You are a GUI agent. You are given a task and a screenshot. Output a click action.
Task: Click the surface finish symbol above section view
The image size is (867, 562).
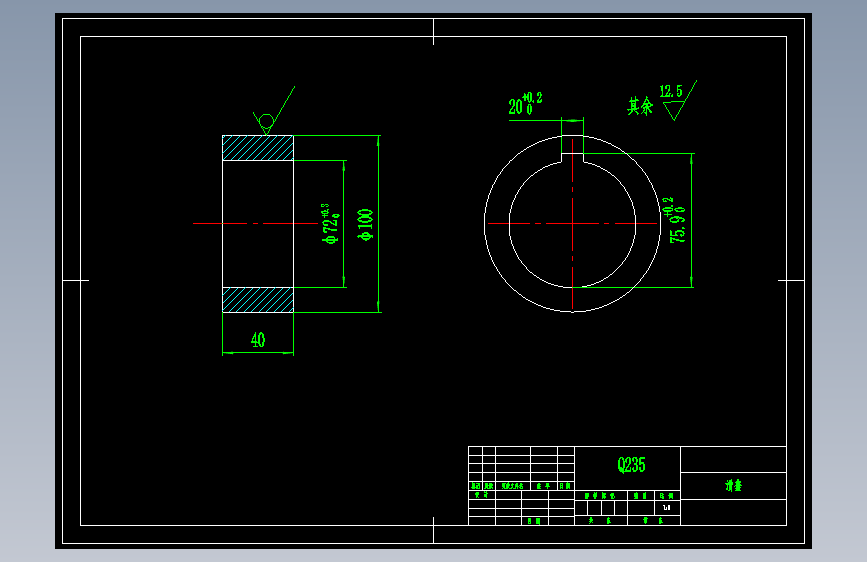tap(273, 111)
